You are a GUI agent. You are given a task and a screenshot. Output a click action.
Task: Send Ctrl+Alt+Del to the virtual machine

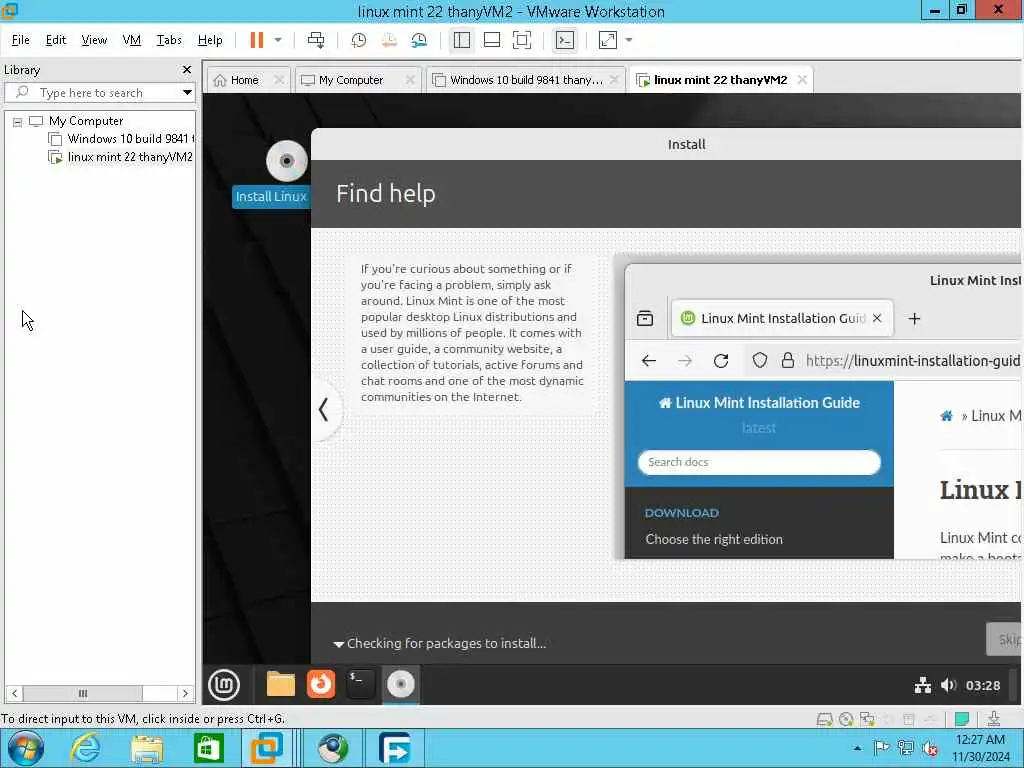316,40
